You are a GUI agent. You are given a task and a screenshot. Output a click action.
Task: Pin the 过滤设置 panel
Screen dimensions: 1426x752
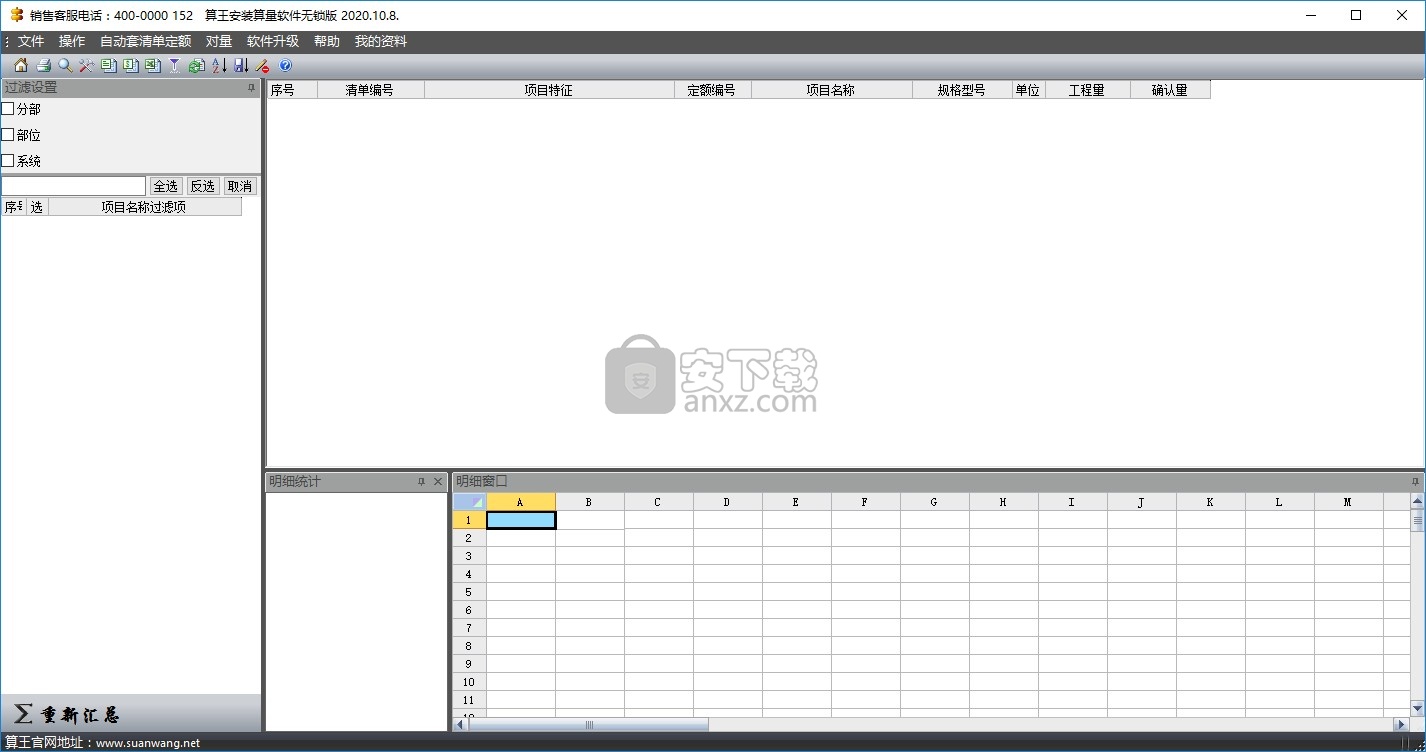(252, 88)
